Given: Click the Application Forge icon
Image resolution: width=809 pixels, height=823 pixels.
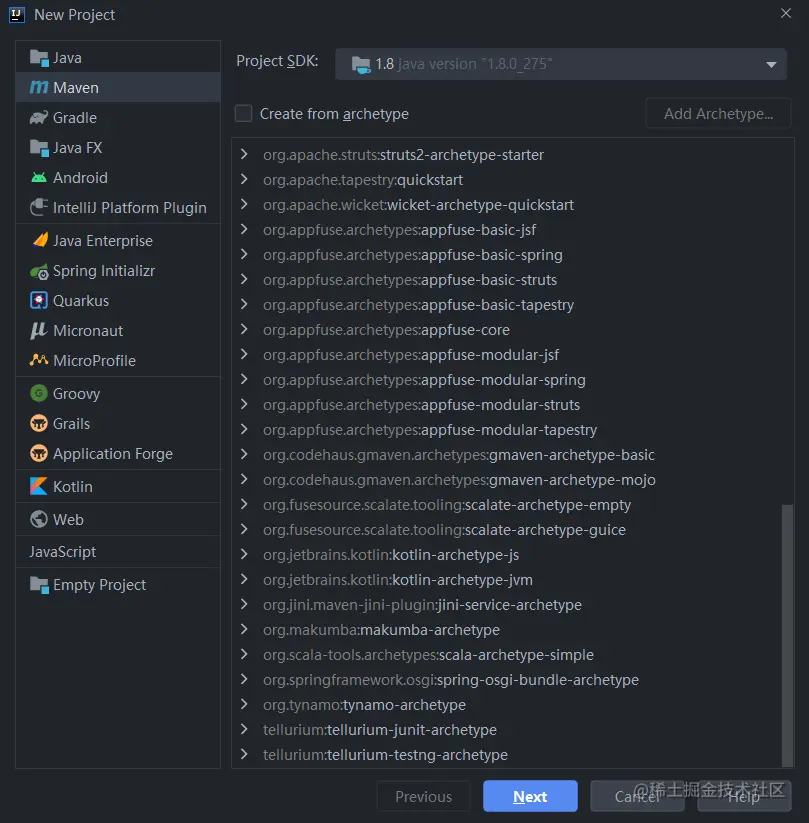Looking at the screenshot, I should pyautogui.click(x=39, y=453).
